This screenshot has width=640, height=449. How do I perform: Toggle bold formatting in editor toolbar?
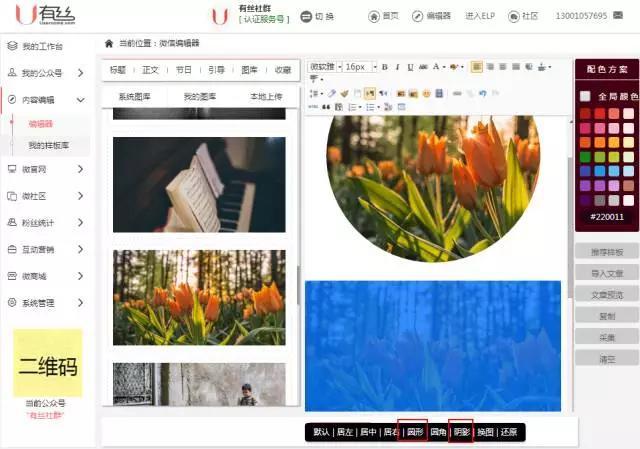pos(384,67)
